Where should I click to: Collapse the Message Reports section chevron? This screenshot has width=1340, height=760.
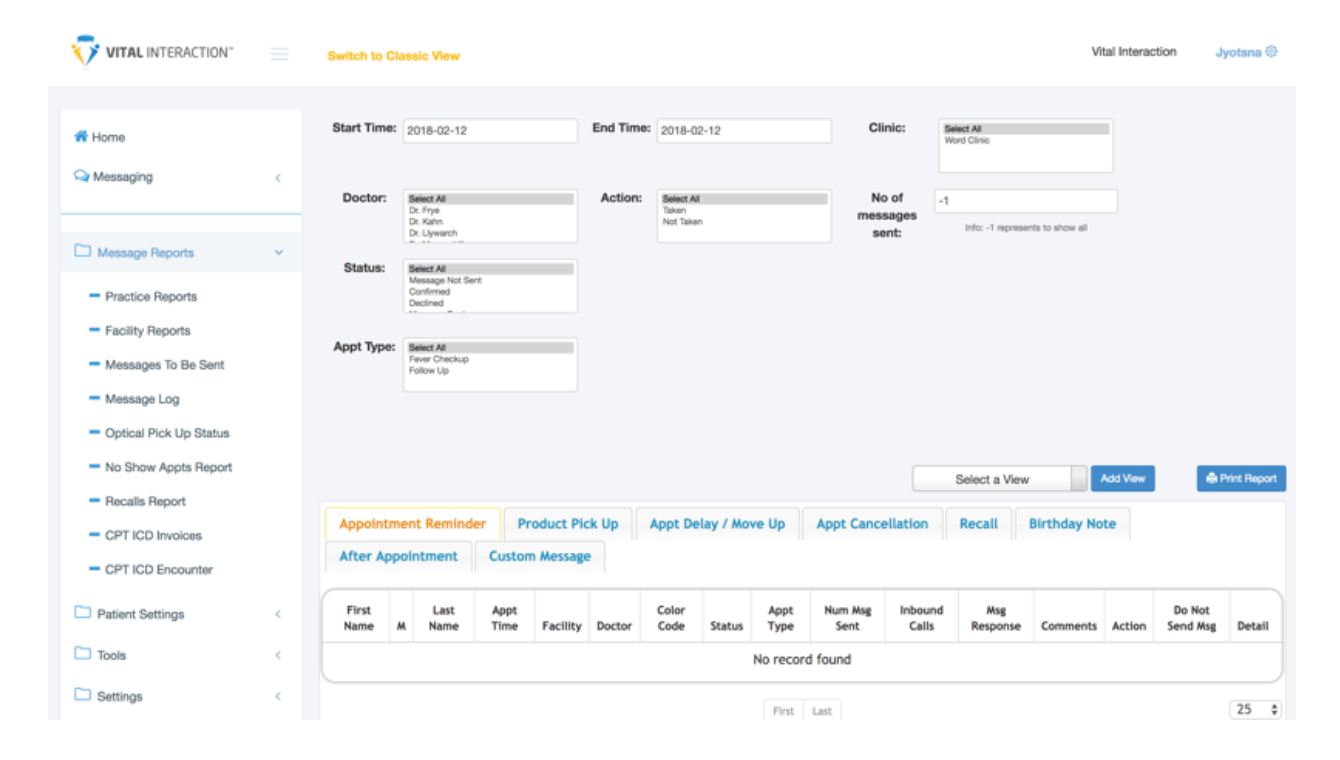point(279,253)
